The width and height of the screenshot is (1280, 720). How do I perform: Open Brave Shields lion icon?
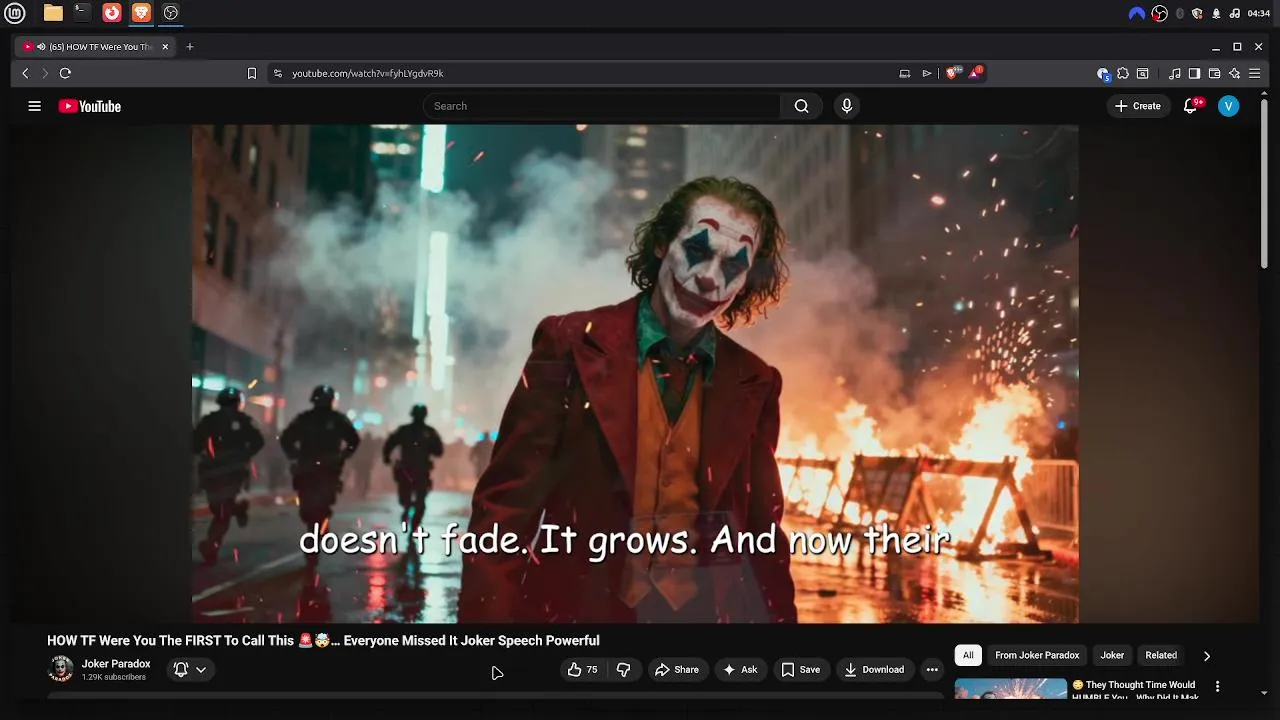pos(952,72)
